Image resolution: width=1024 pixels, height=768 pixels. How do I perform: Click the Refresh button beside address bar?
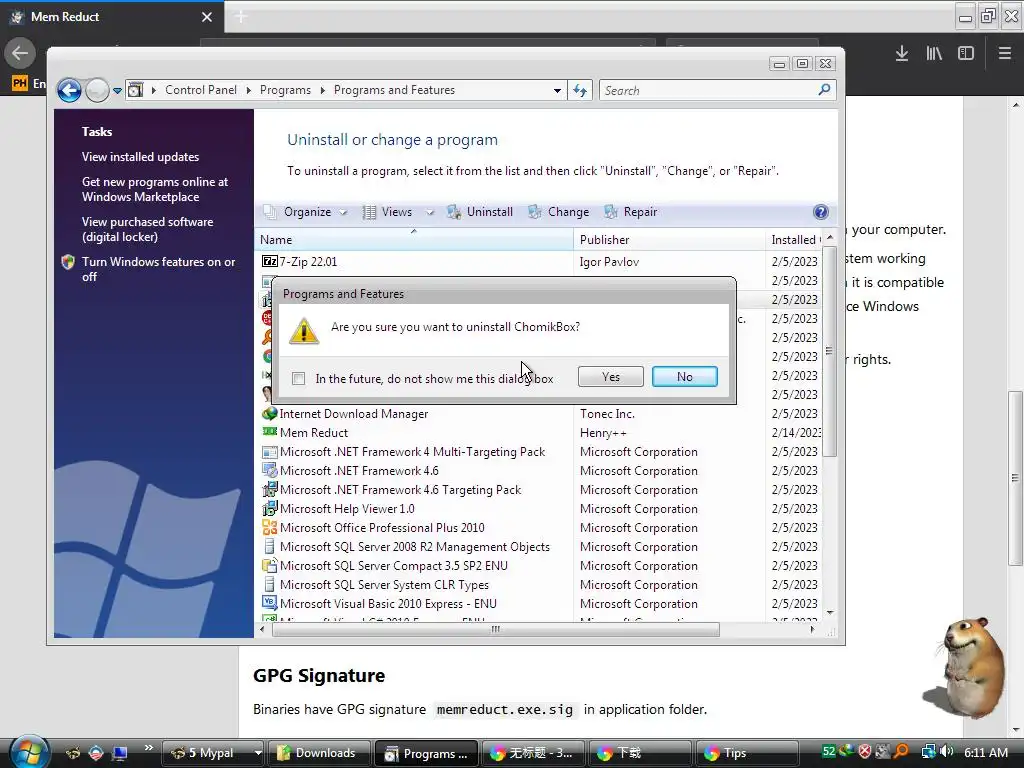[x=580, y=91]
